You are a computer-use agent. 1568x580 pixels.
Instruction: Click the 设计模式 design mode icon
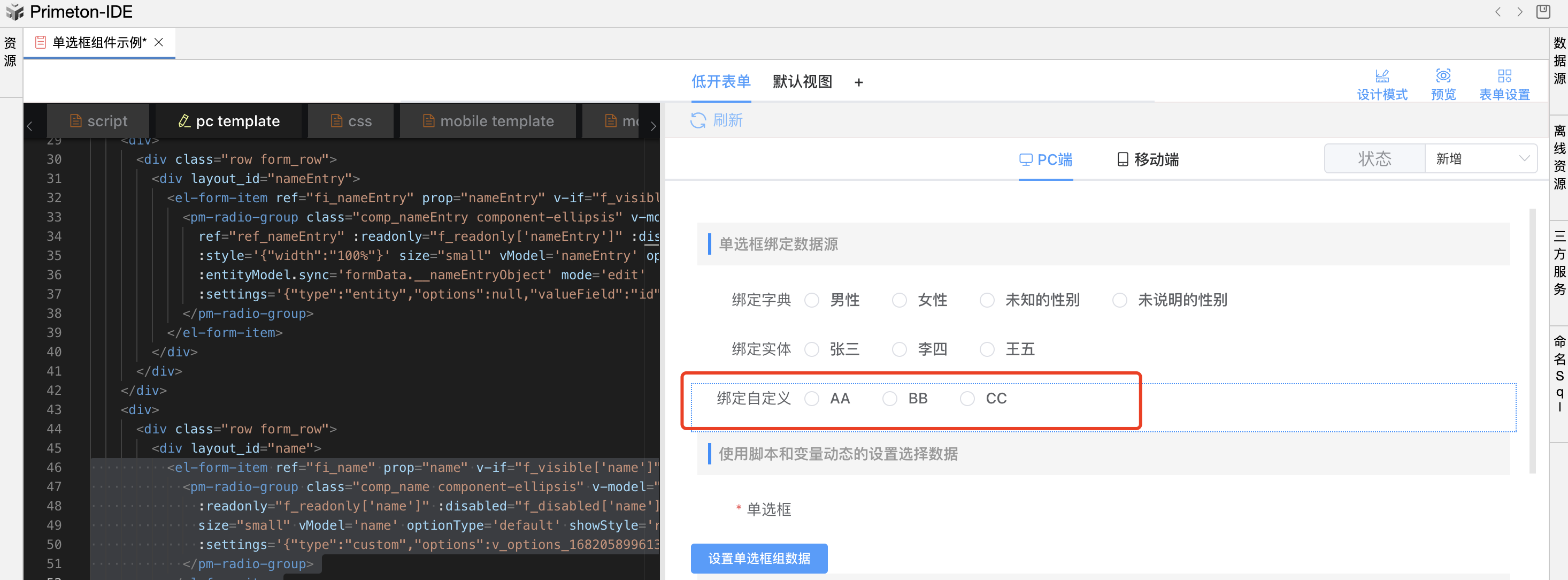tap(1382, 76)
